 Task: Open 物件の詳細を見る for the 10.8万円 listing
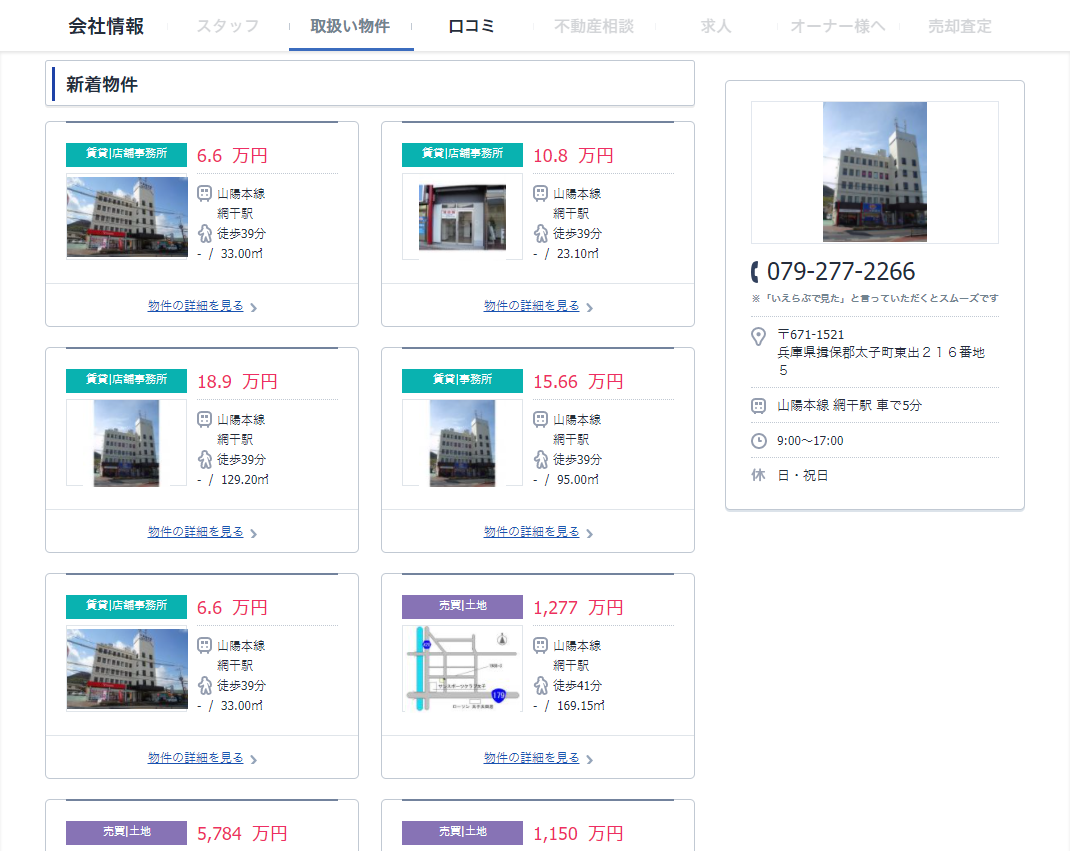pos(532,306)
